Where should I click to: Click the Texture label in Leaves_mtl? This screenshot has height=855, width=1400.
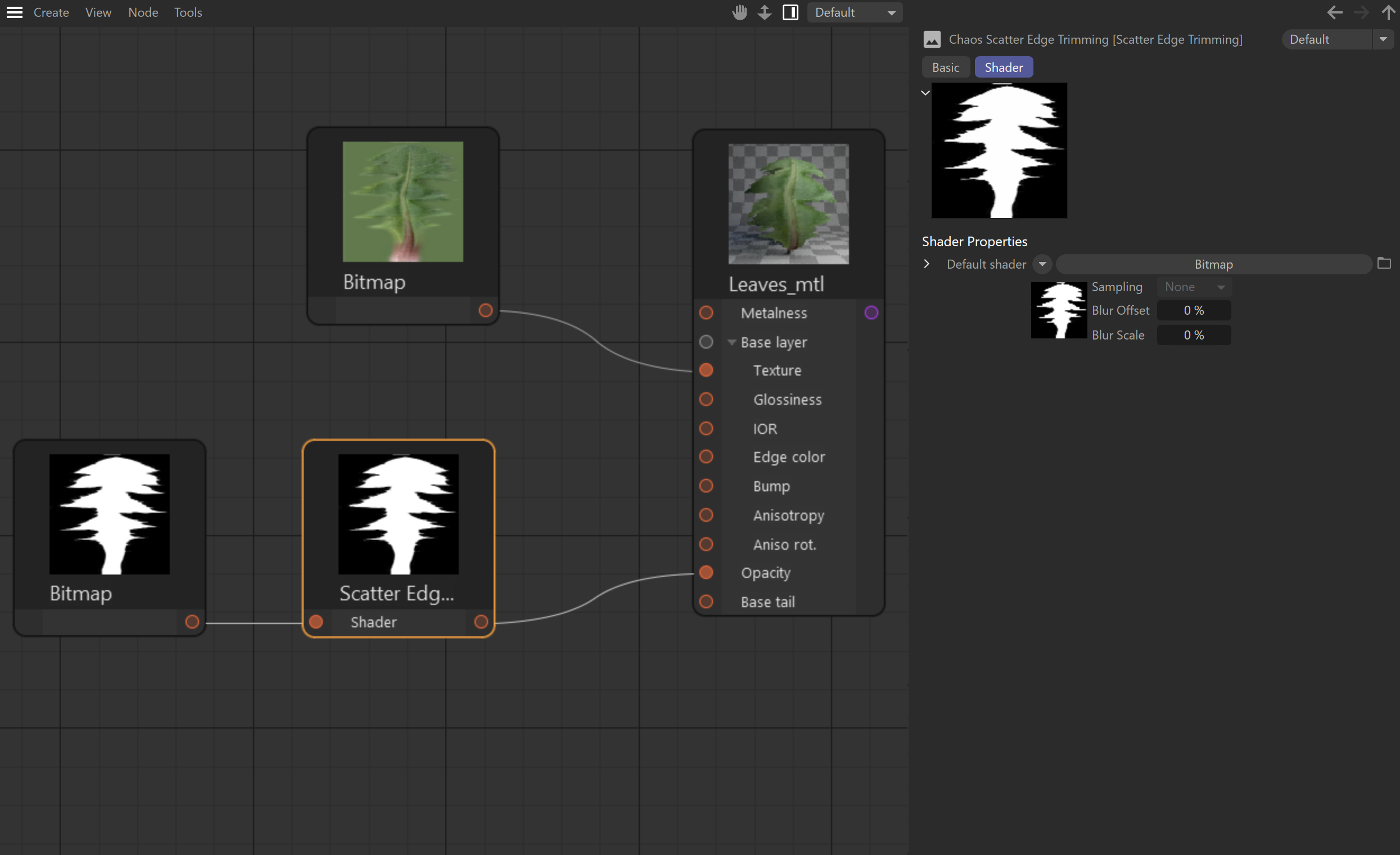776,370
